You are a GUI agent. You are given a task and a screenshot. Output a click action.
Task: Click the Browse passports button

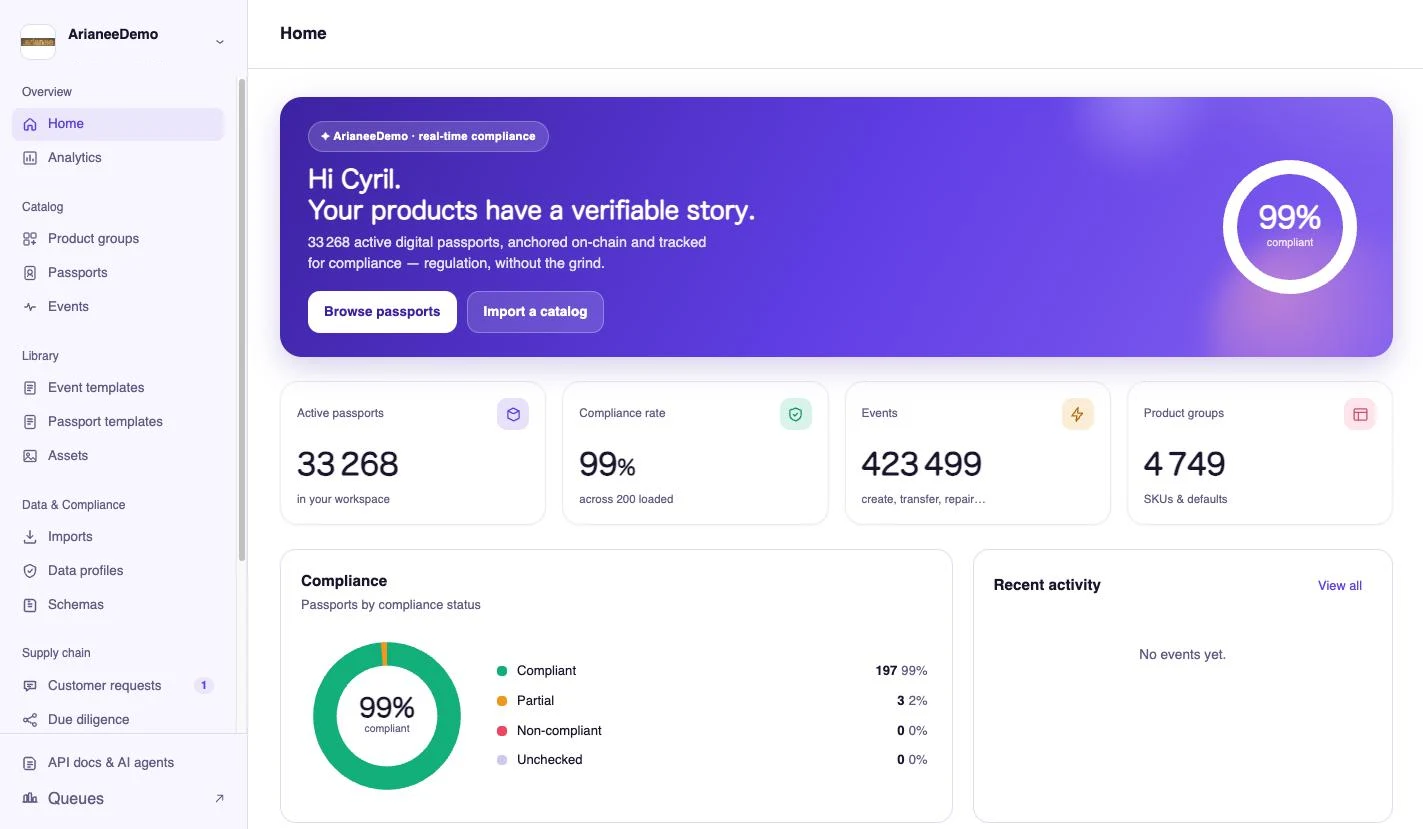tap(382, 312)
